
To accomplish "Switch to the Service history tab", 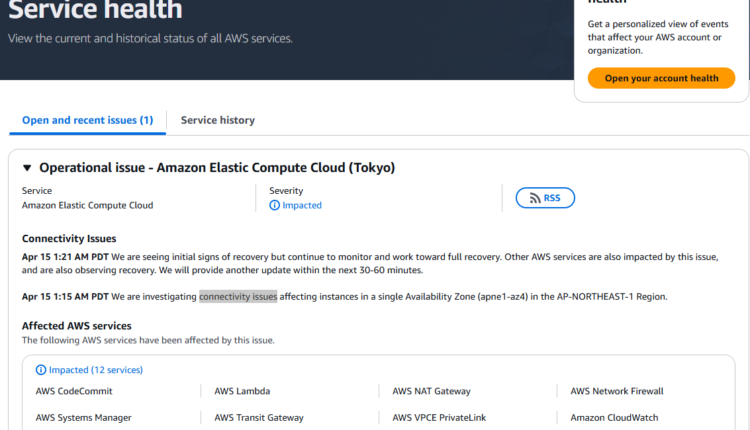I will tap(217, 120).
